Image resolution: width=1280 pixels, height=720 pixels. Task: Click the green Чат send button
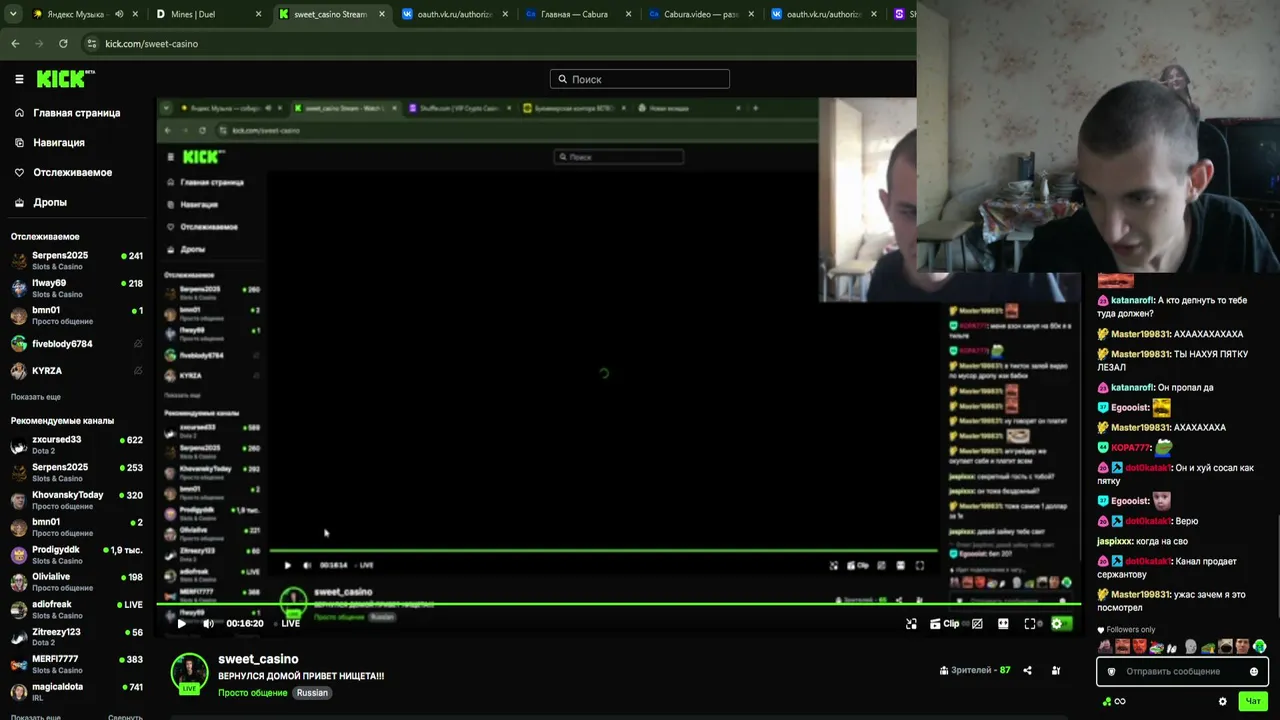pyautogui.click(x=1252, y=701)
